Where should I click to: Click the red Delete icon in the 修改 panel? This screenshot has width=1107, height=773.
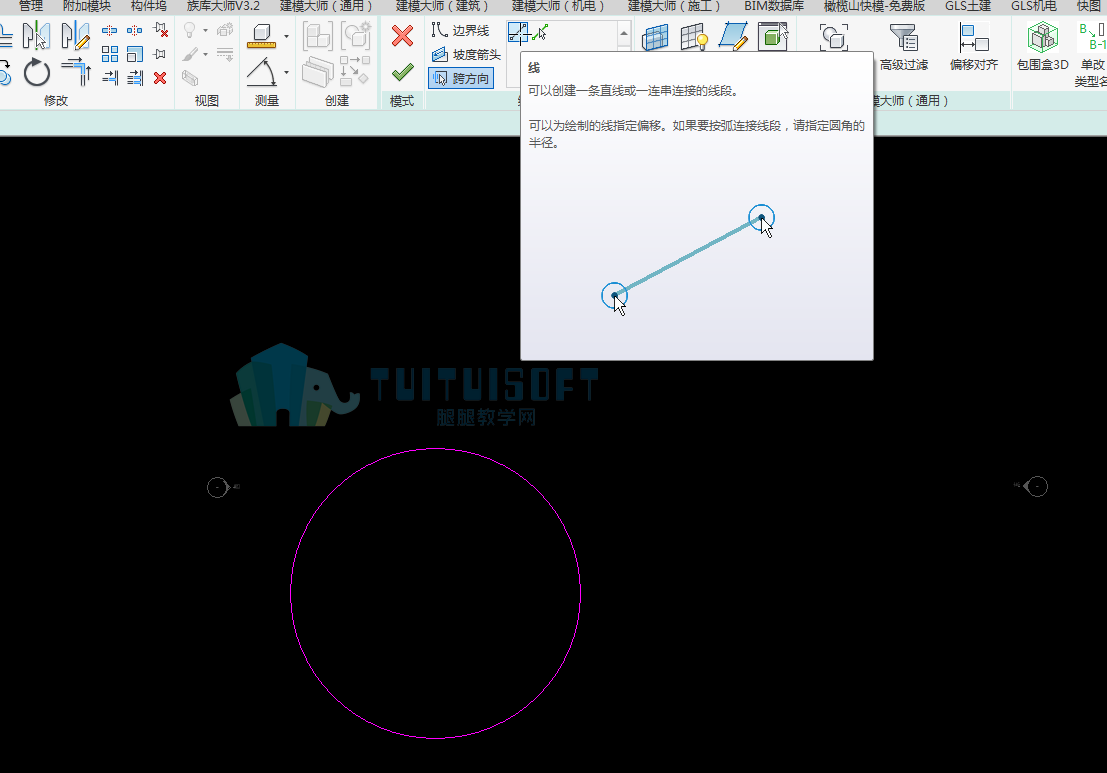(160, 78)
